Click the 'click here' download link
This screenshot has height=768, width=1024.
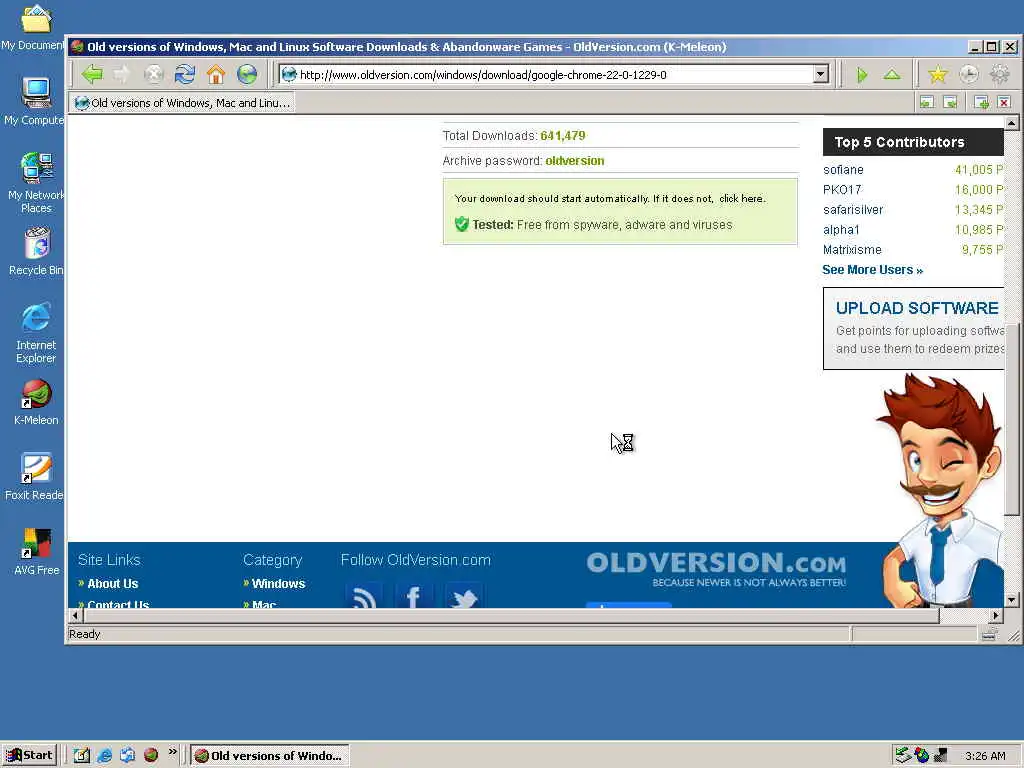coord(741,199)
